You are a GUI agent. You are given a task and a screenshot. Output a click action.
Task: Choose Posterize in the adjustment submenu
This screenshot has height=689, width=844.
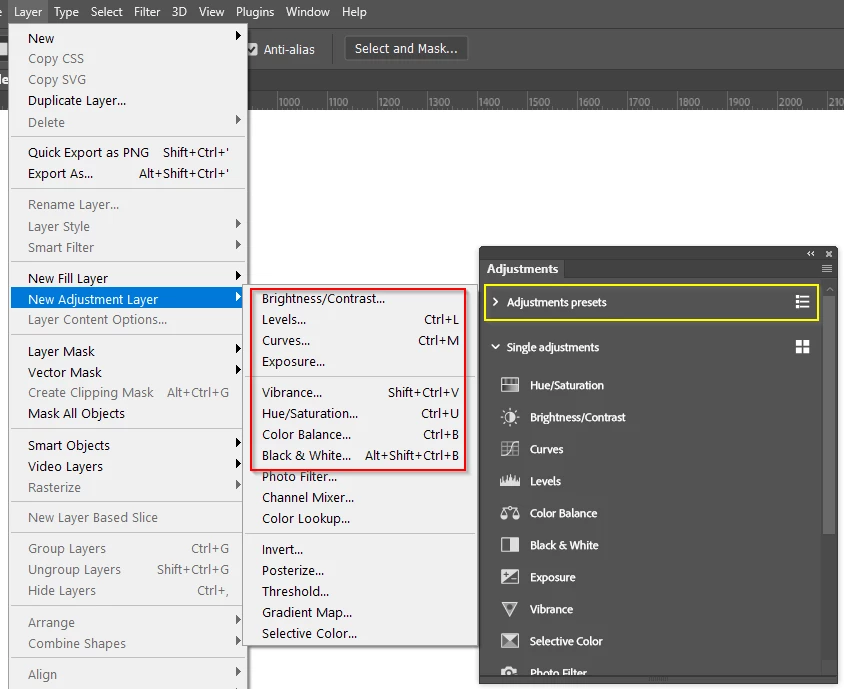tap(360, 571)
